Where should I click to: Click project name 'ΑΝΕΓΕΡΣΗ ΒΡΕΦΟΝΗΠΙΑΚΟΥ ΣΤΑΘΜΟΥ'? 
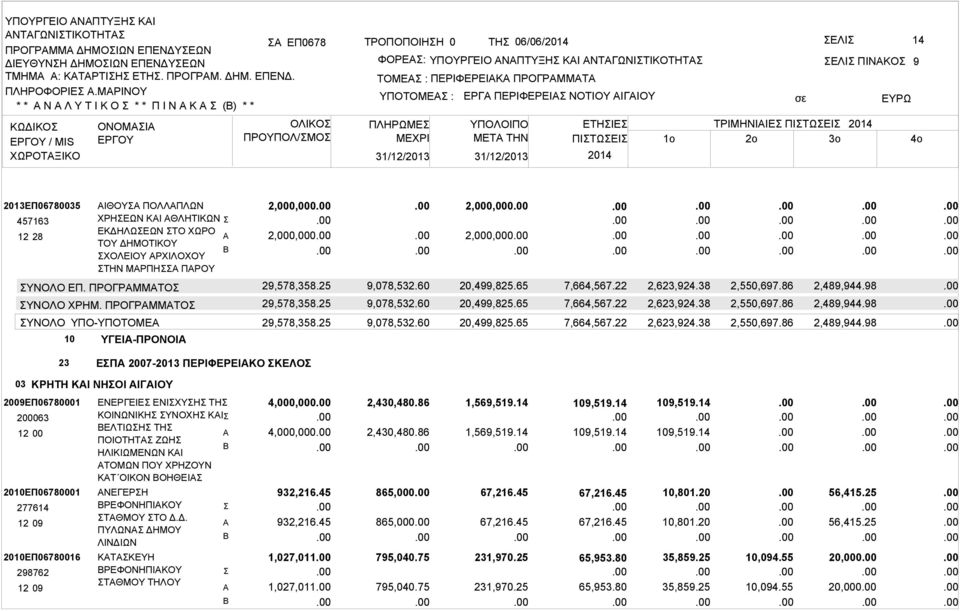pos(143,517)
